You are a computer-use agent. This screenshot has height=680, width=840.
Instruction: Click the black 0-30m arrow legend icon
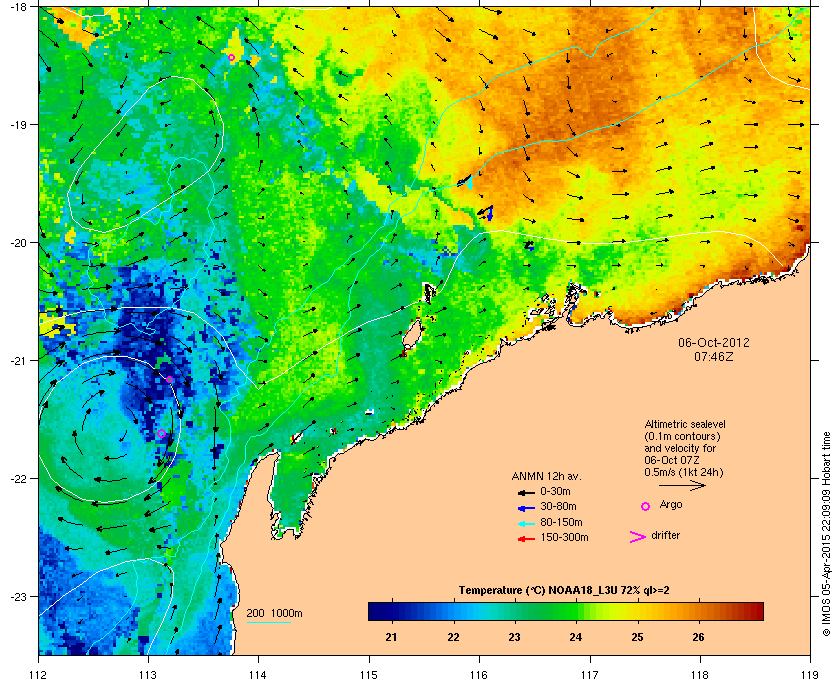(527, 493)
